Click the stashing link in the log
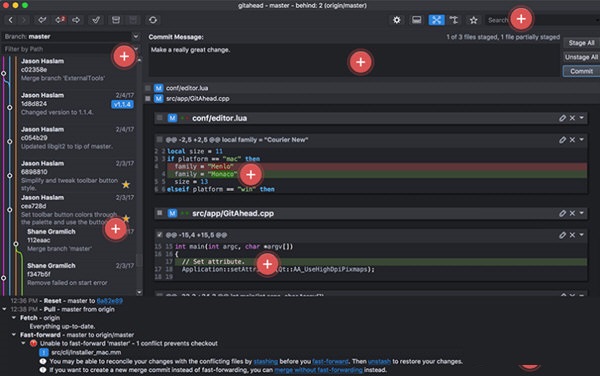 266,361
